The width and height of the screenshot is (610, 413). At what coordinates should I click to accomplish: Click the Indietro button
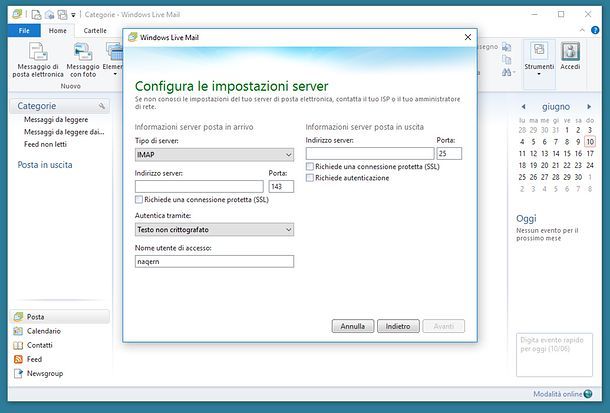click(x=398, y=326)
